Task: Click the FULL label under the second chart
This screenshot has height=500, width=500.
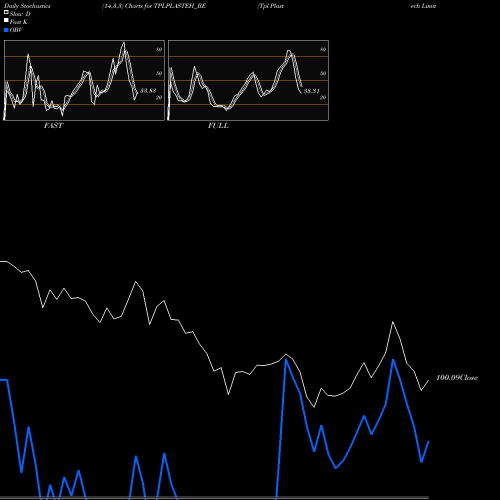Action: click(x=218, y=126)
